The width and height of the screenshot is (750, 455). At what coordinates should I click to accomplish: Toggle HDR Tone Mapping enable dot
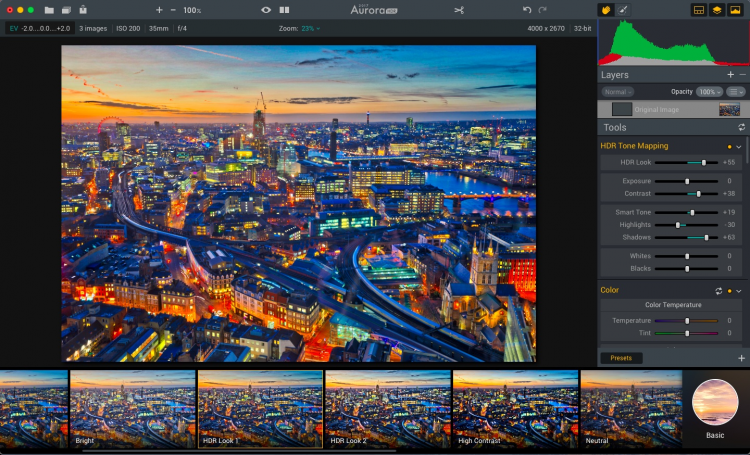(729, 146)
